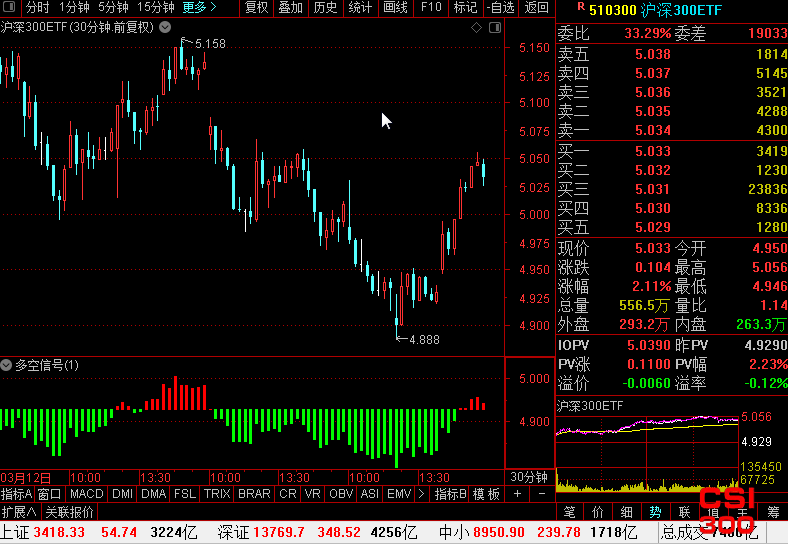Image resolution: width=788 pixels, height=544 pixels.
Task: Click the 买五 price 5.029
Action: (653, 227)
